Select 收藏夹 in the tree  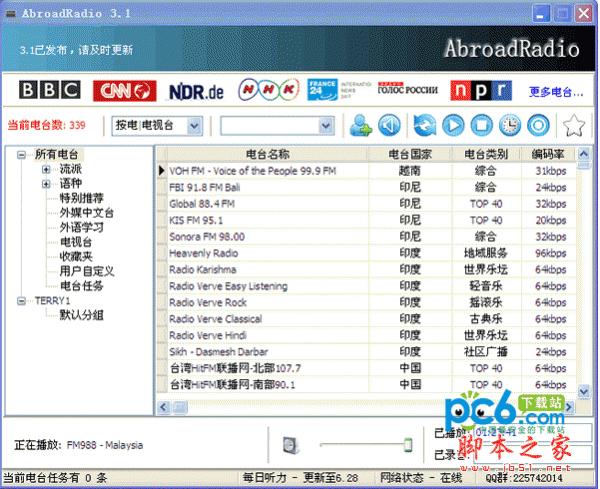tap(76, 256)
